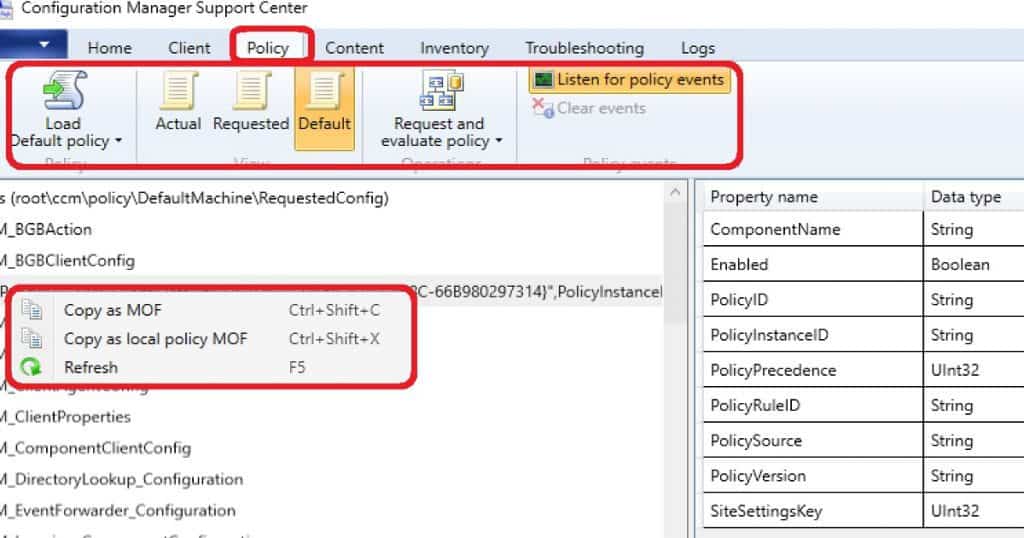This screenshot has height=538, width=1024.
Task: Click the tree scrollbar up arrow
Action: tap(675, 193)
